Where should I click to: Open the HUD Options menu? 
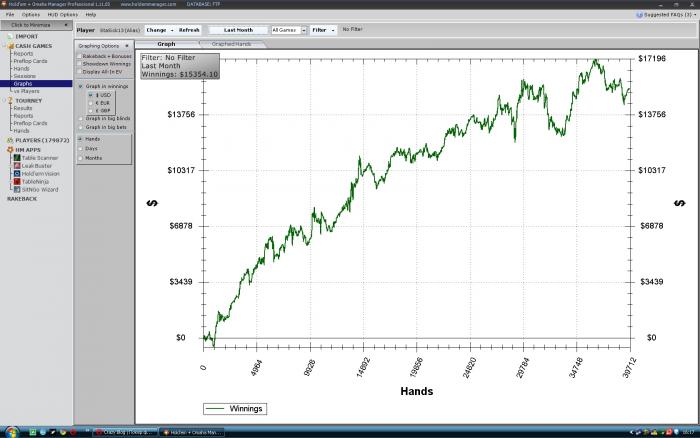click(62, 15)
